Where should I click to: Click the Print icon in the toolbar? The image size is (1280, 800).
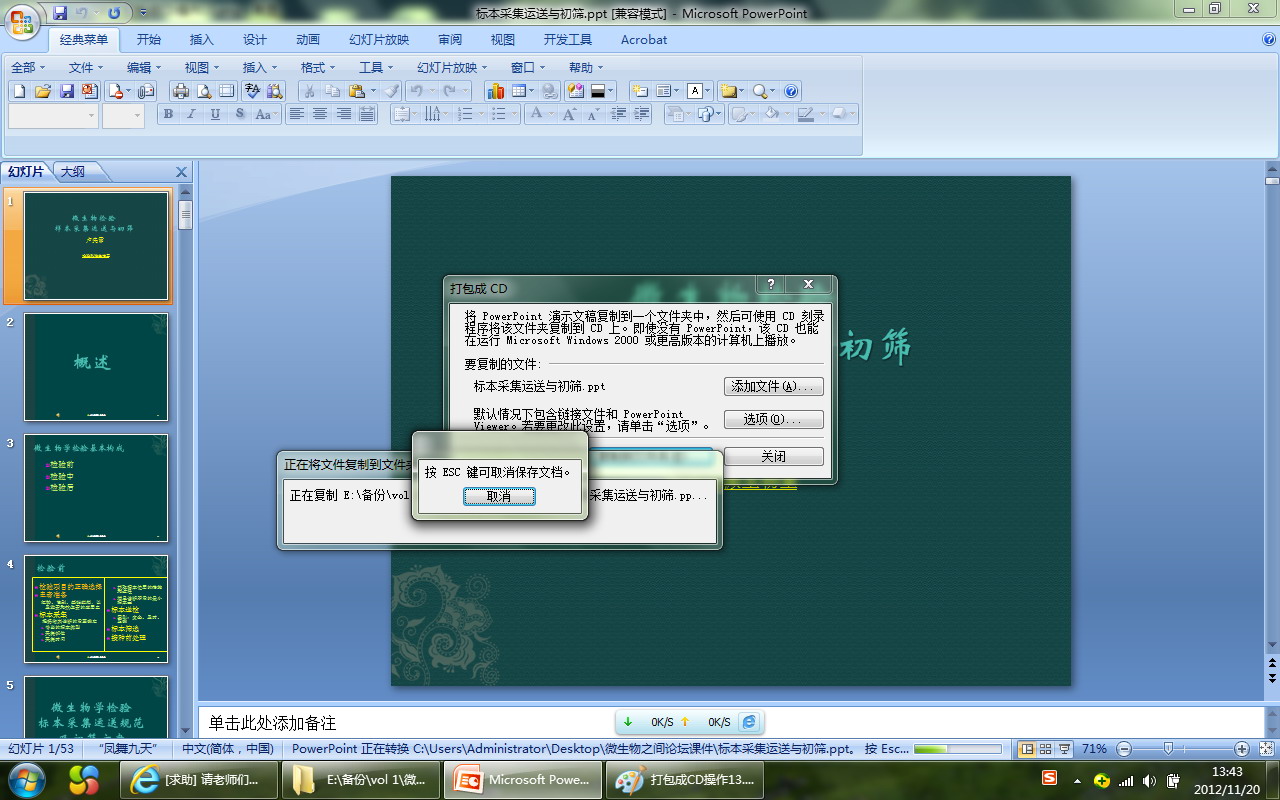point(181,91)
